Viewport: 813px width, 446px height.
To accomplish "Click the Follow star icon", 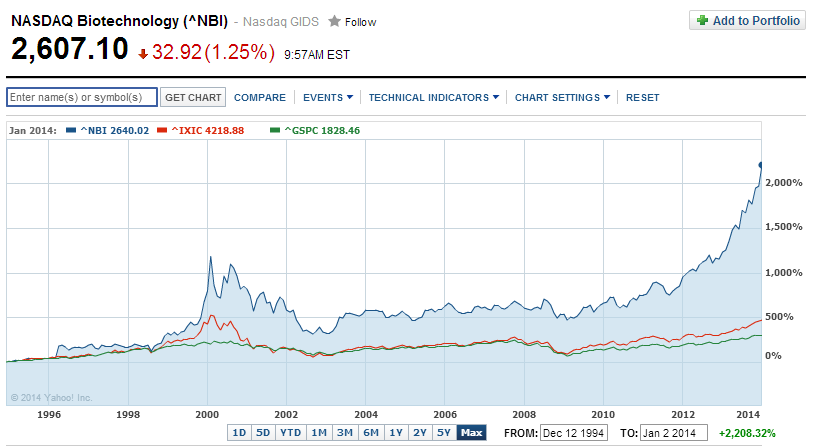I will pos(334,21).
